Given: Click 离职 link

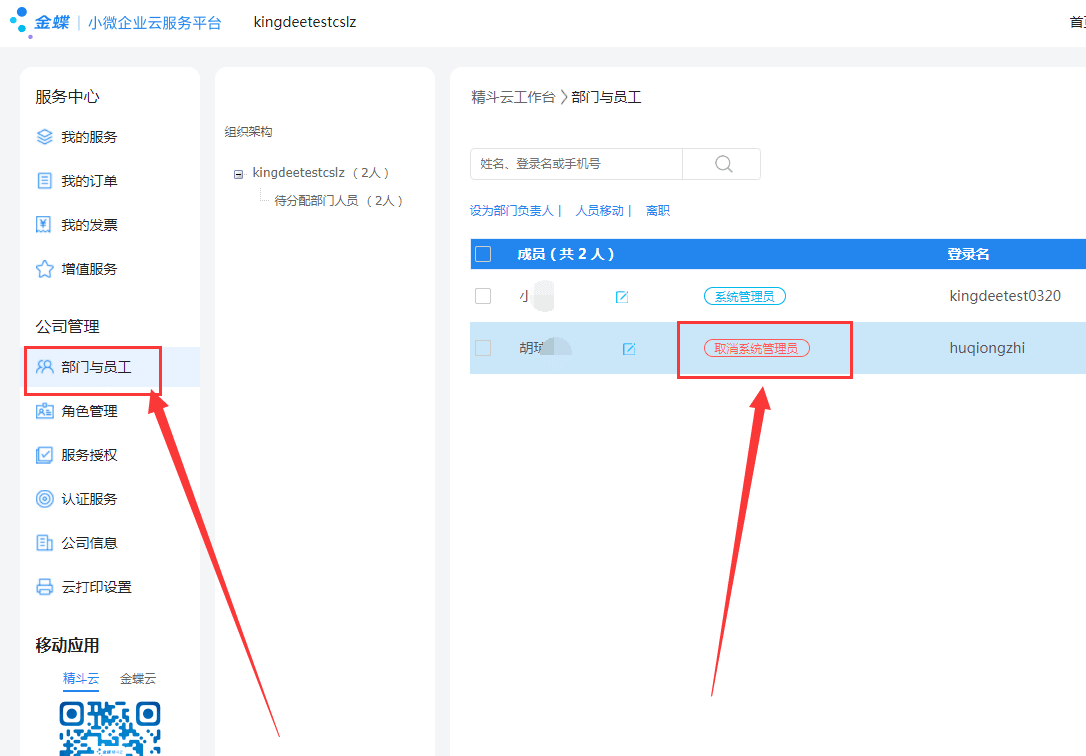Looking at the screenshot, I should [658, 210].
